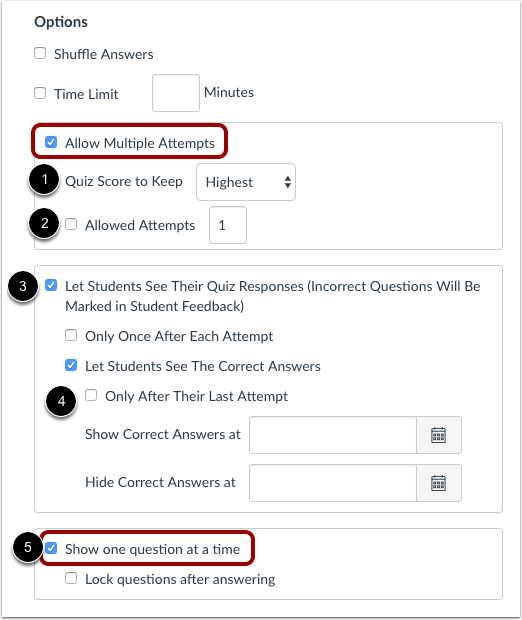Screen dimensions: 522x620
Task: Click the Show Correct Answers at date field
Action: click(x=333, y=435)
